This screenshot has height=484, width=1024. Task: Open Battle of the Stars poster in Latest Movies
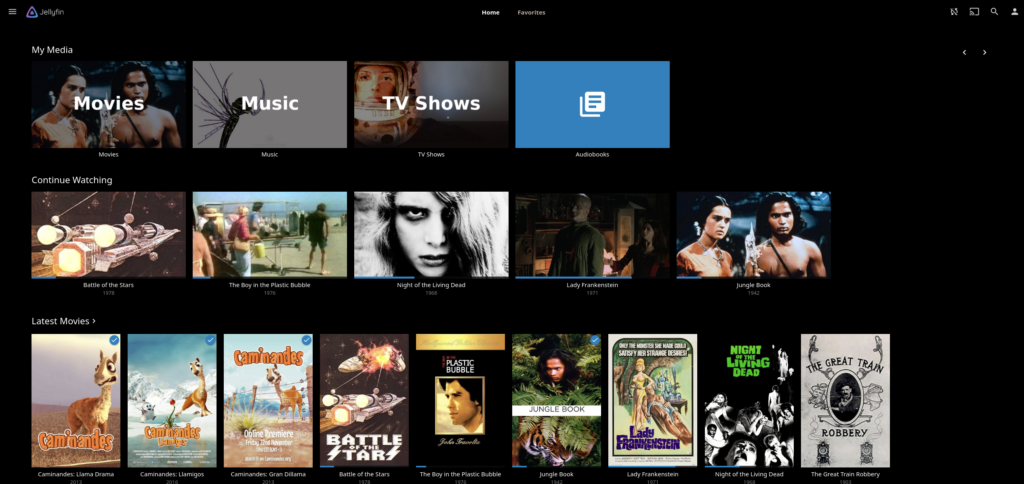click(364, 401)
